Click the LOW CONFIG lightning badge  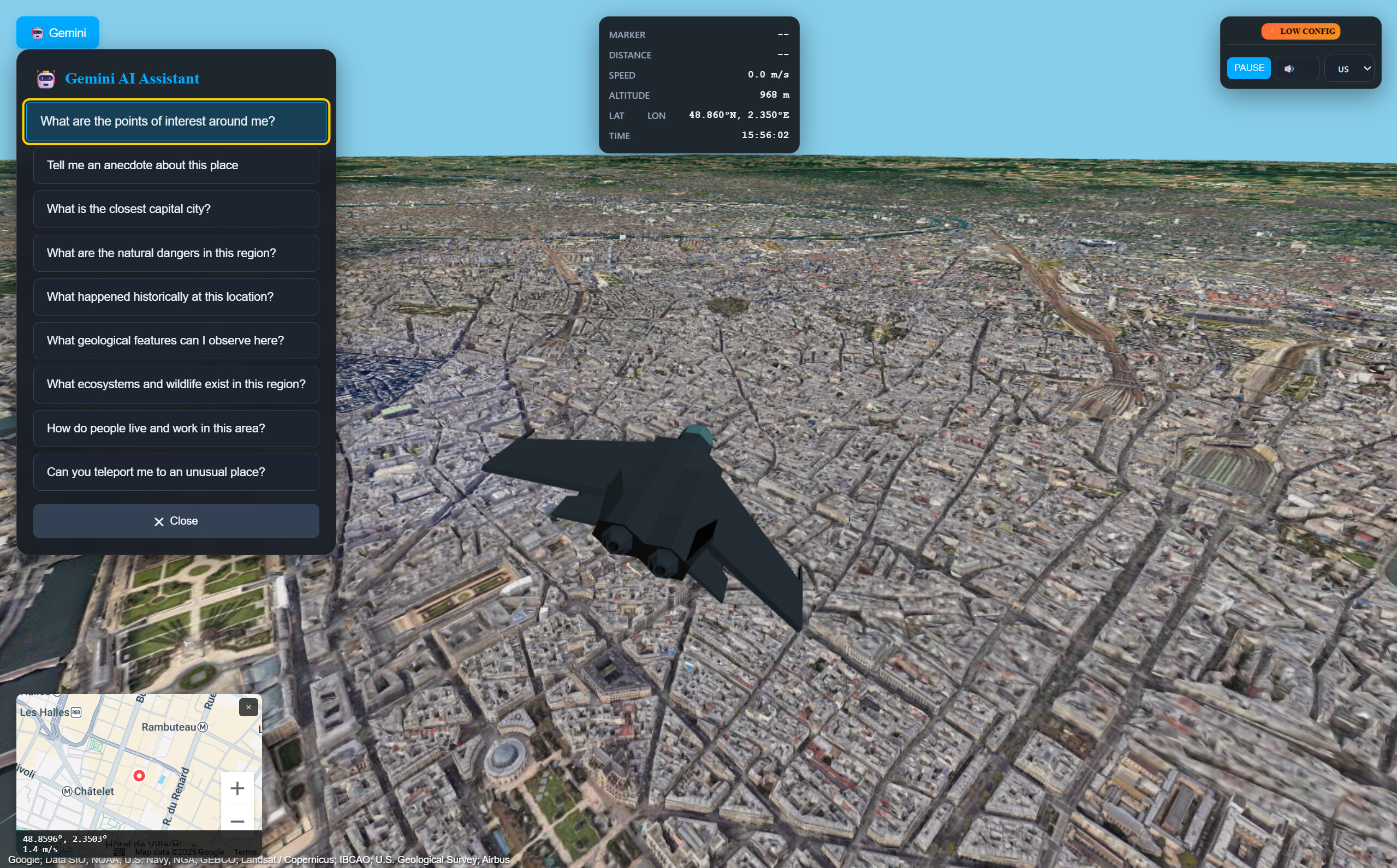pyautogui.click(x=1300, y=31)
